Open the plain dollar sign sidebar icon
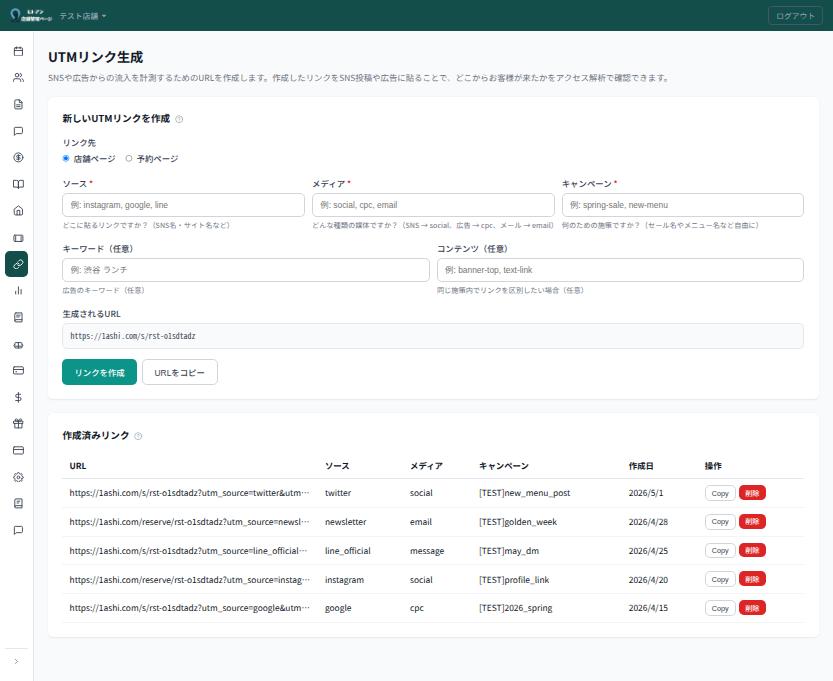Viewport: 833px width, 681px height. click(18, 397)
